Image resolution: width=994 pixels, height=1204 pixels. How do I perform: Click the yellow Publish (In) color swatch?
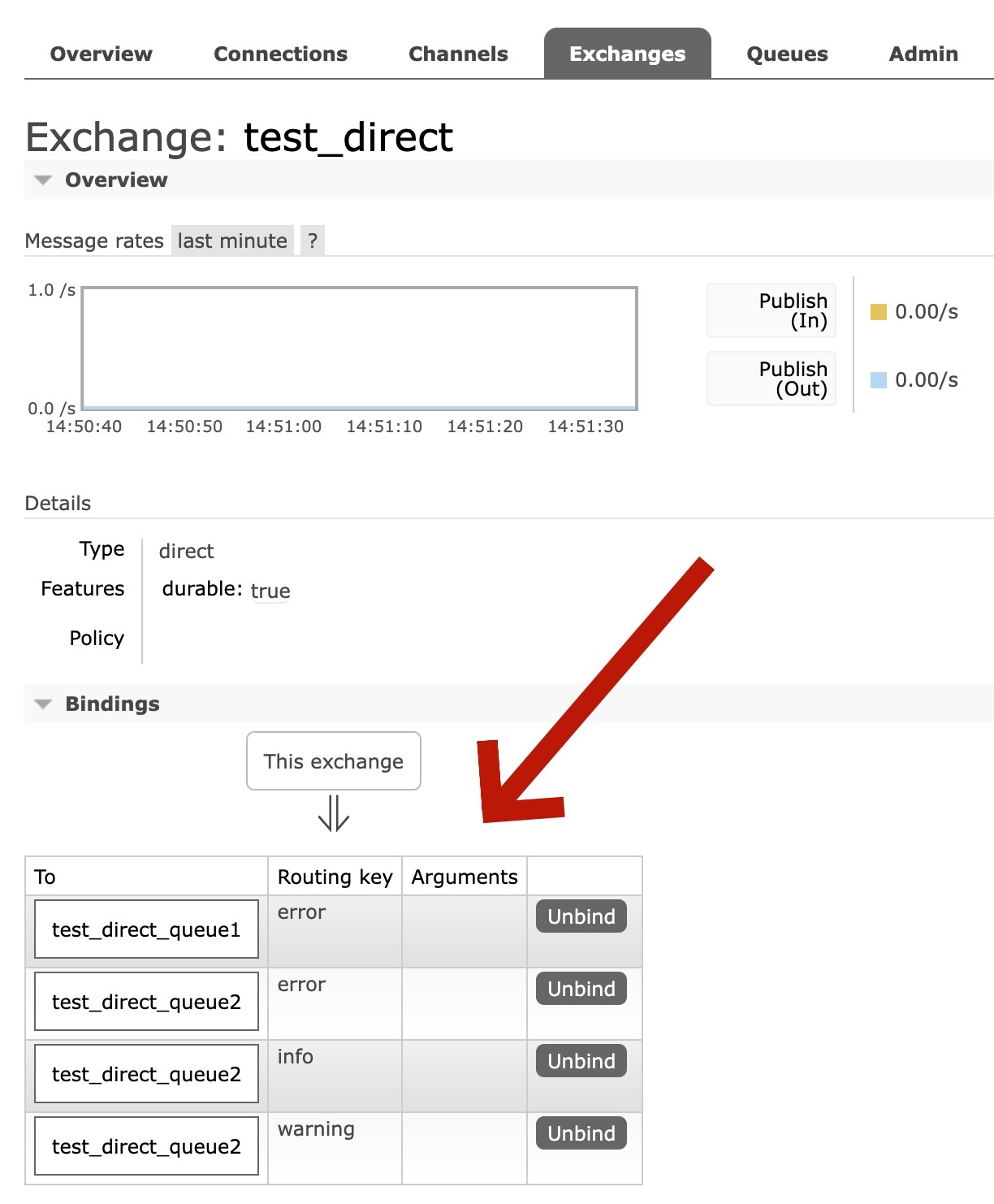878,312
